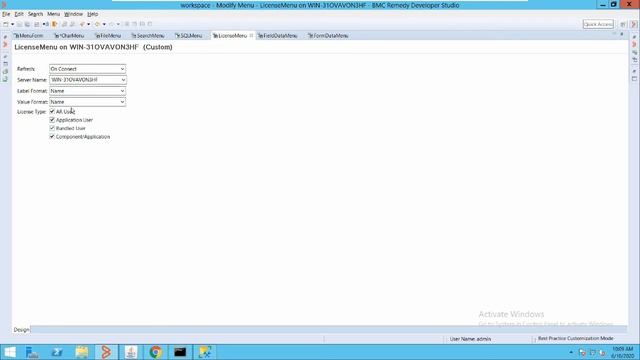
Task: Open the Edit menu
Action: (19, 14)
